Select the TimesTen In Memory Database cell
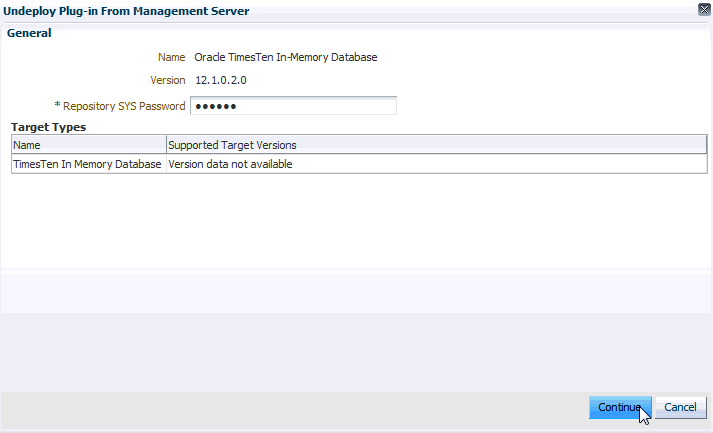This screenshot has width=713, height=433. pyautogui.click(x=89, y=164)
